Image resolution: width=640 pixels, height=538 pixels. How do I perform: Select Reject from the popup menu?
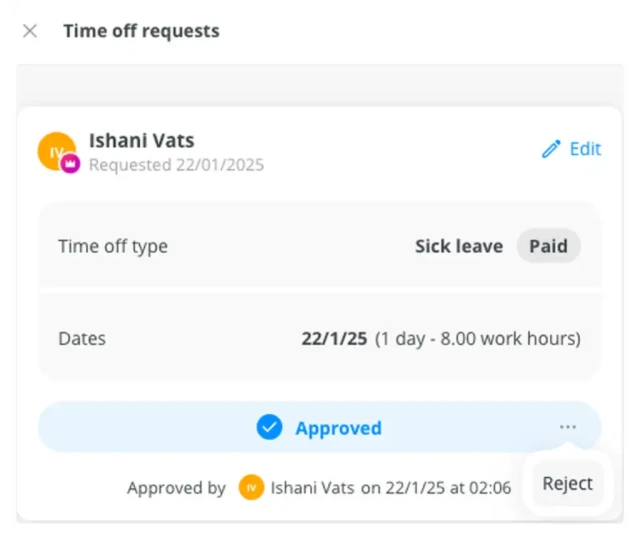click(568, 483)
